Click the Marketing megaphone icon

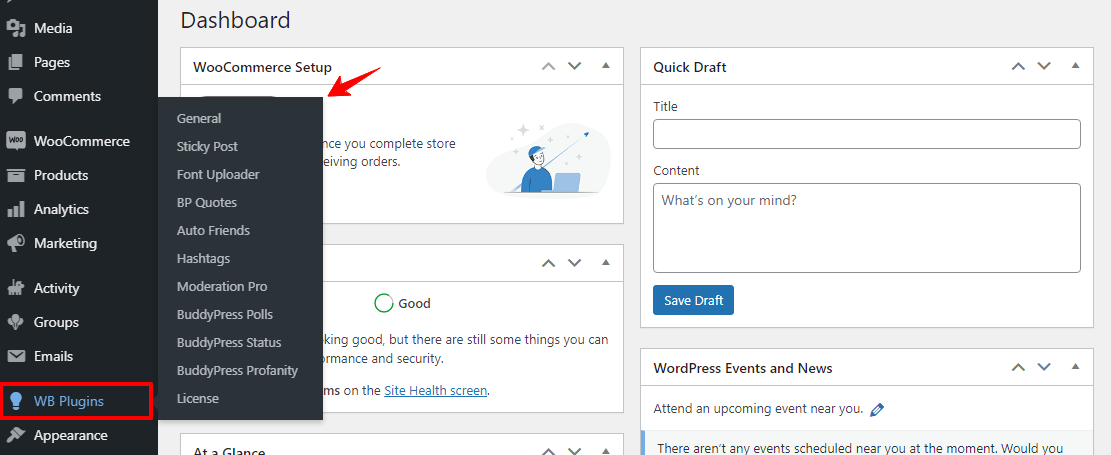(x=16, y=243)
